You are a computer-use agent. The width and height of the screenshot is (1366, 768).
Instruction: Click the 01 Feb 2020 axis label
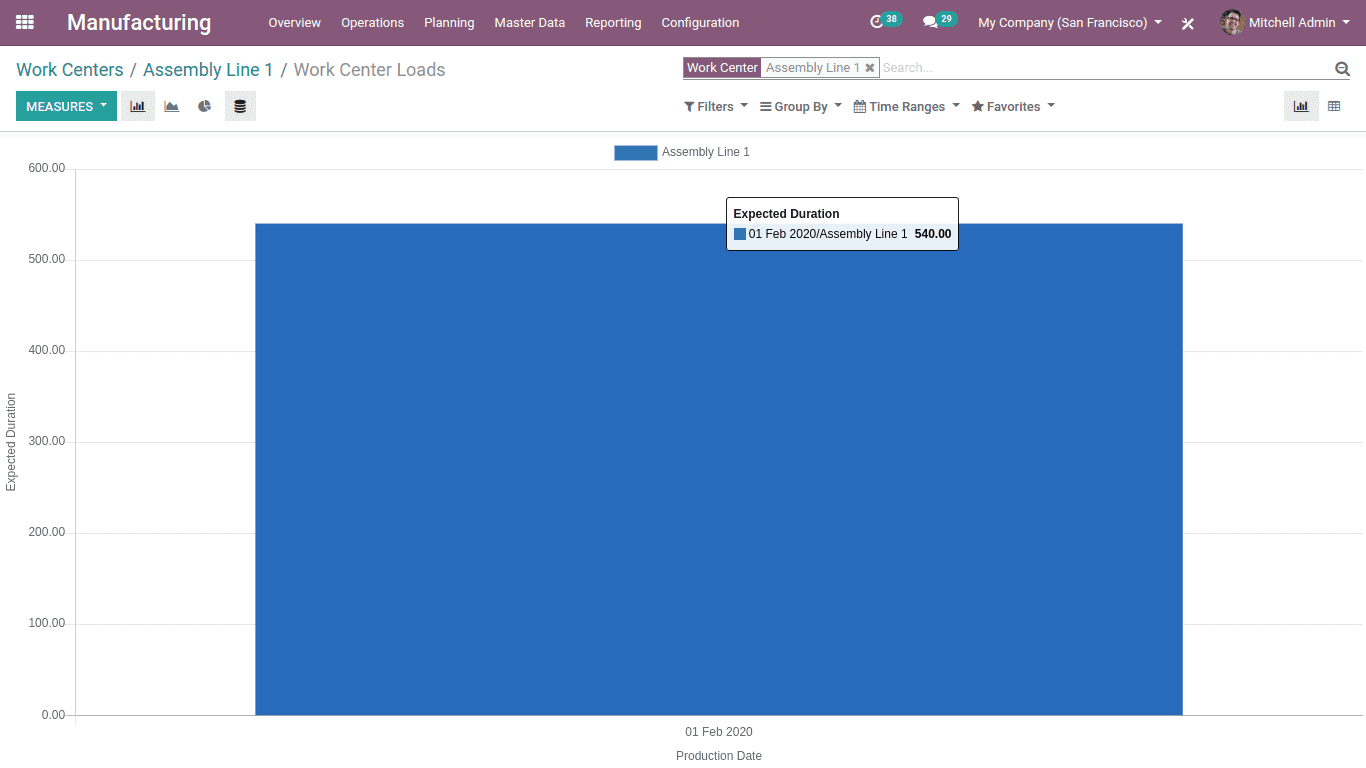click(719, 732)
